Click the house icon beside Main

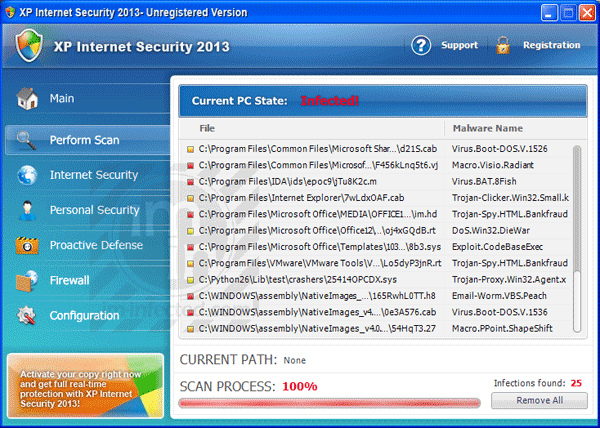click(x=27, y=98)
